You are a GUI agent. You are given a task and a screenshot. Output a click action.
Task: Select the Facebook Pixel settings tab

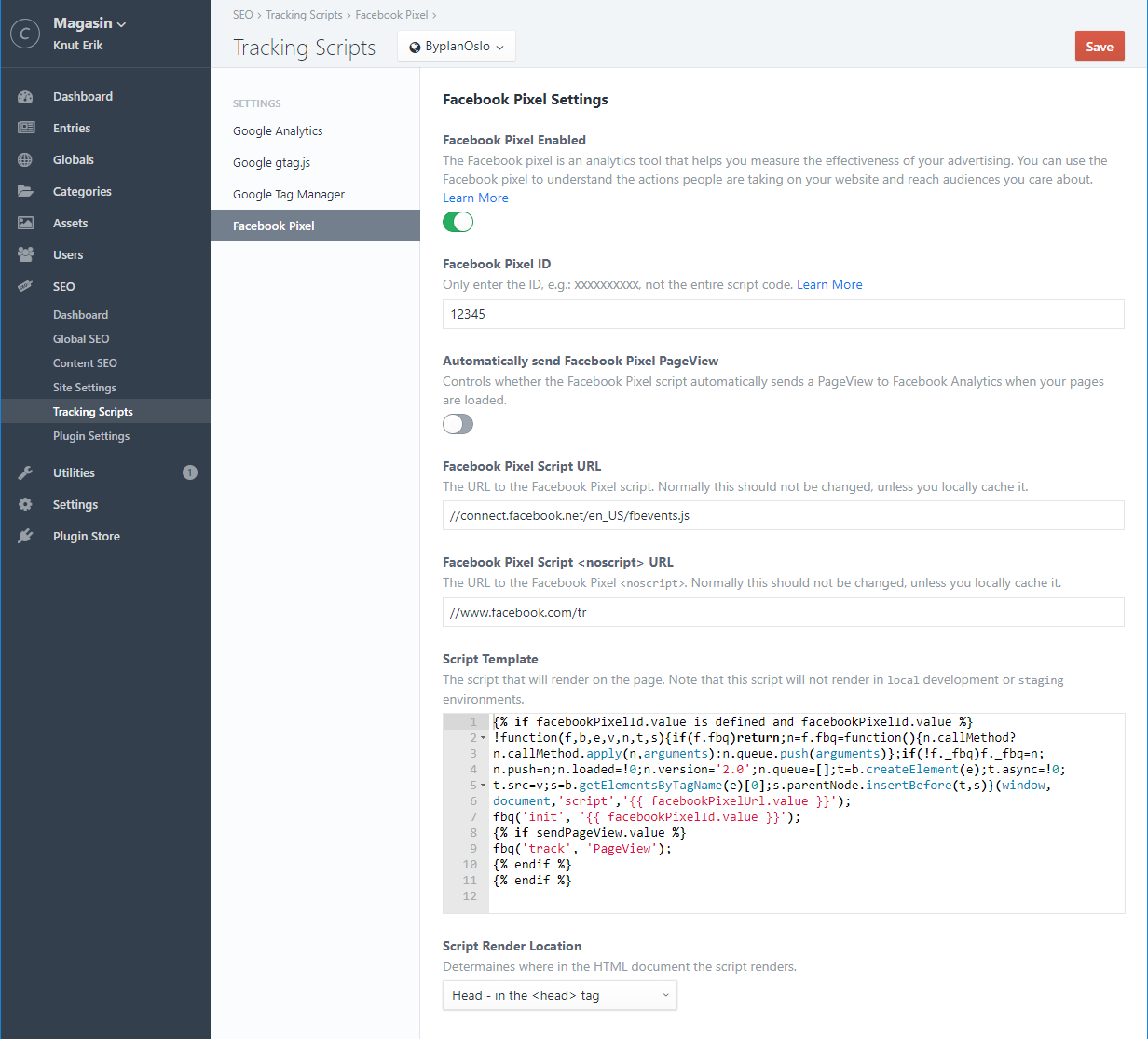tap(315, 226)
